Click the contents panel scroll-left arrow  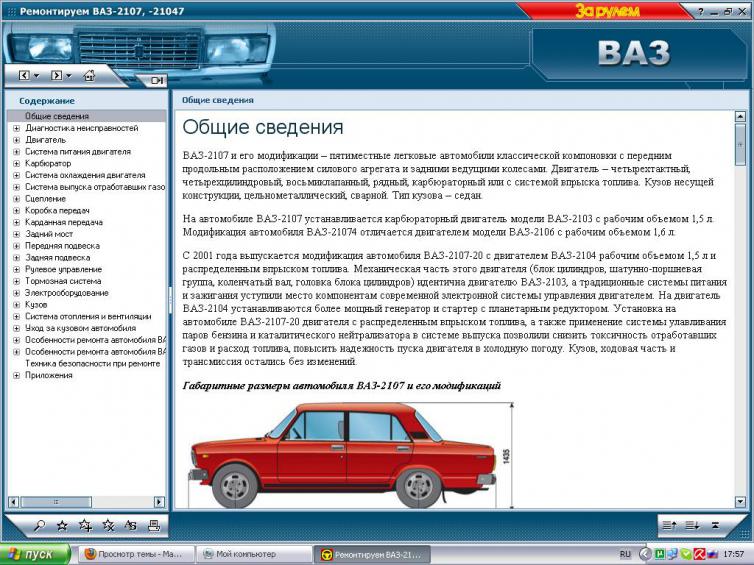pos(13,502)
